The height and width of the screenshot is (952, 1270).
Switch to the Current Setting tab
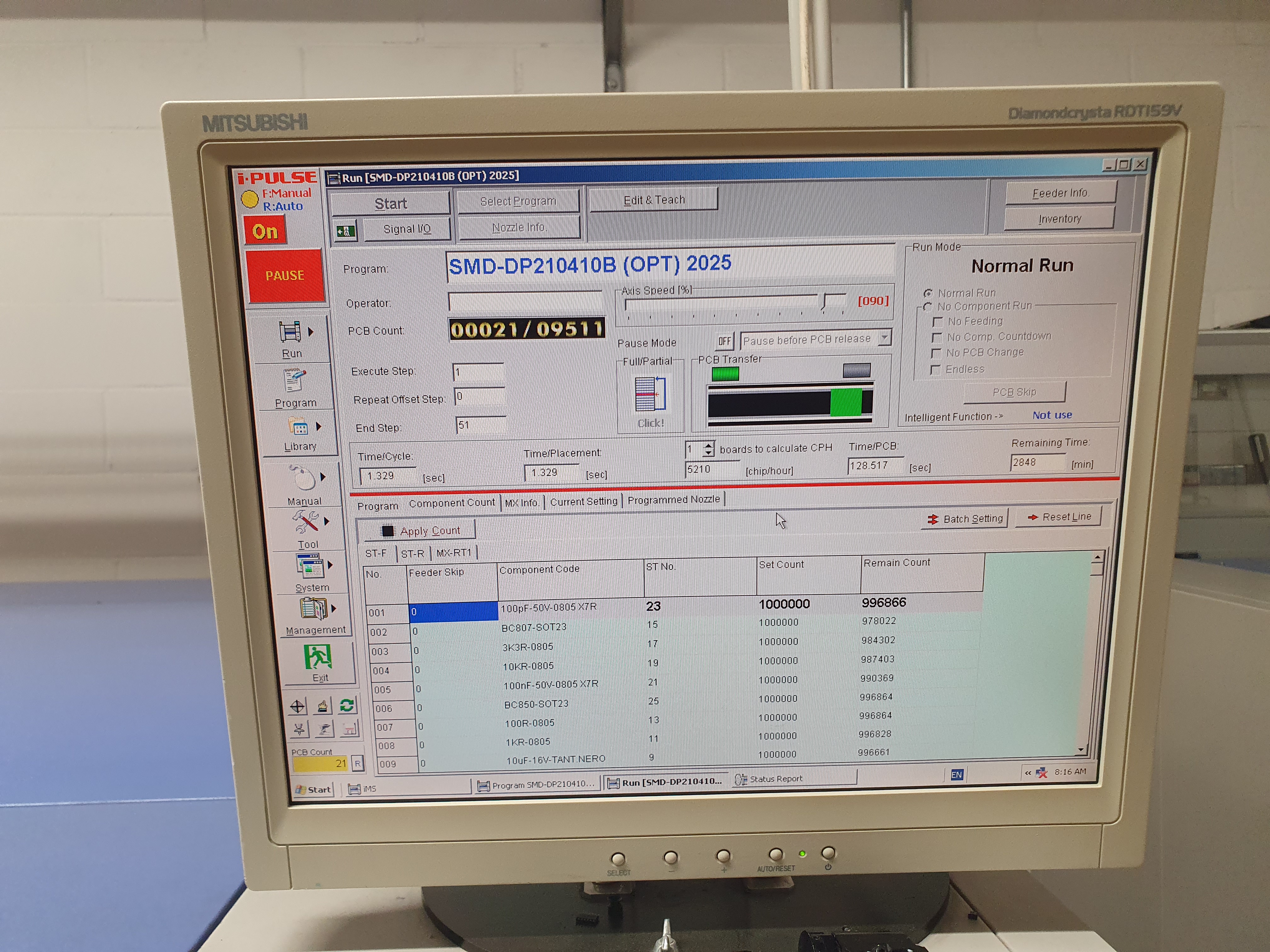(583, 501)
